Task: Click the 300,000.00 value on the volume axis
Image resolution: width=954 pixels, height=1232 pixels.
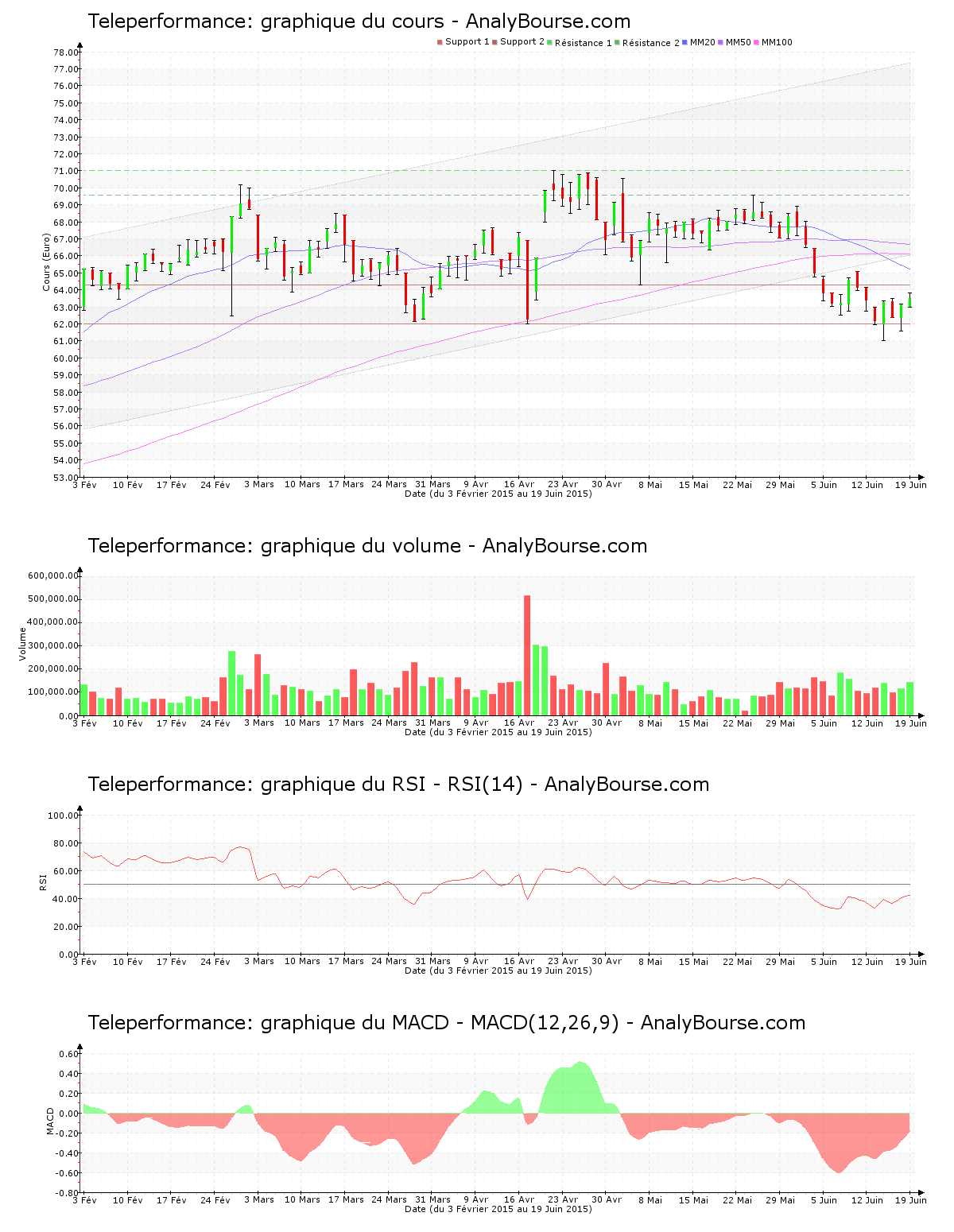Action: click(53, 646)
